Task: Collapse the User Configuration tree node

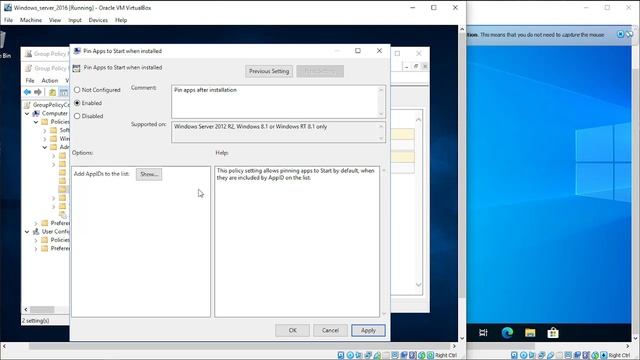Action: (27, 231)
